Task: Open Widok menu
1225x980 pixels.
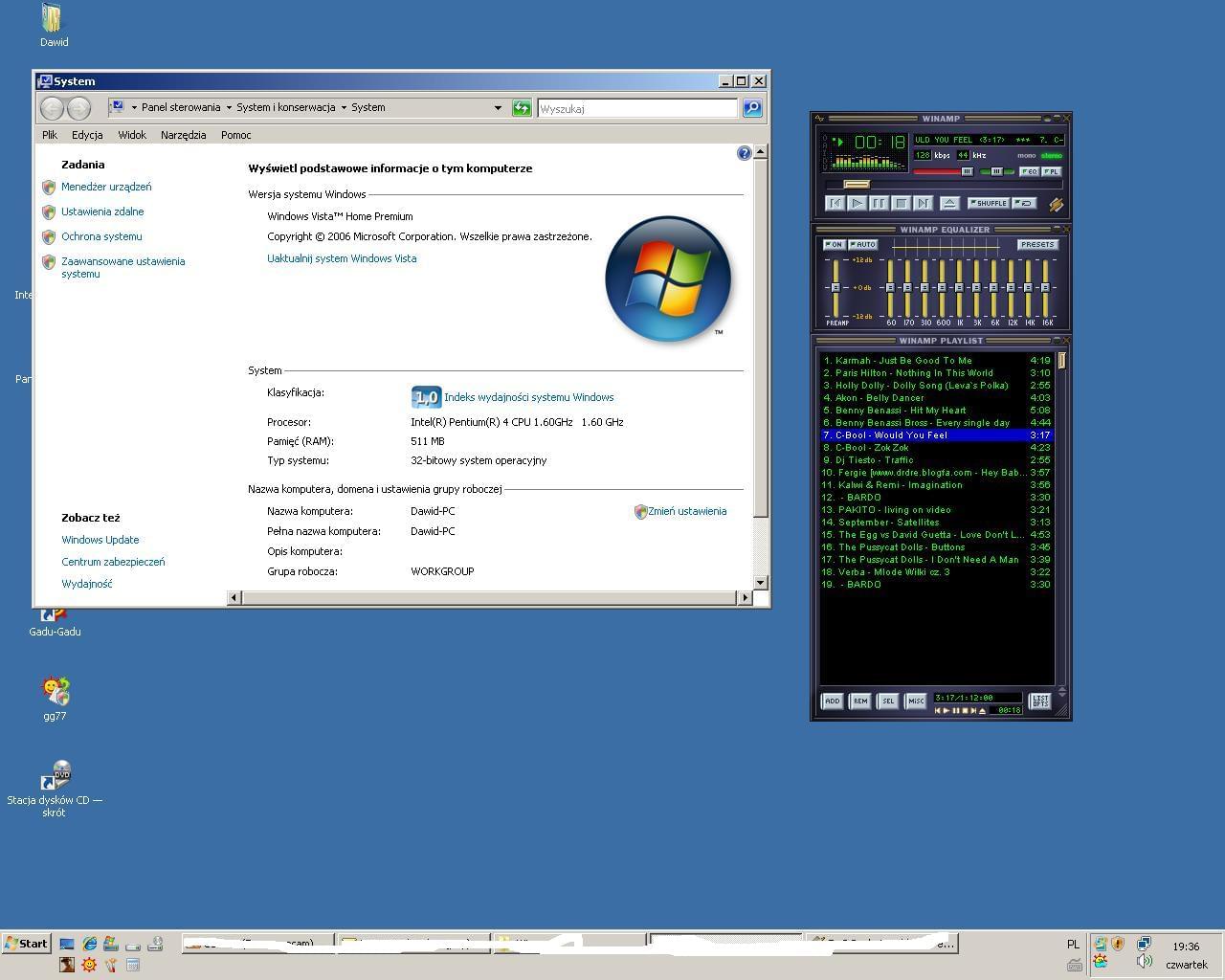Action: (x=132, y=135)
